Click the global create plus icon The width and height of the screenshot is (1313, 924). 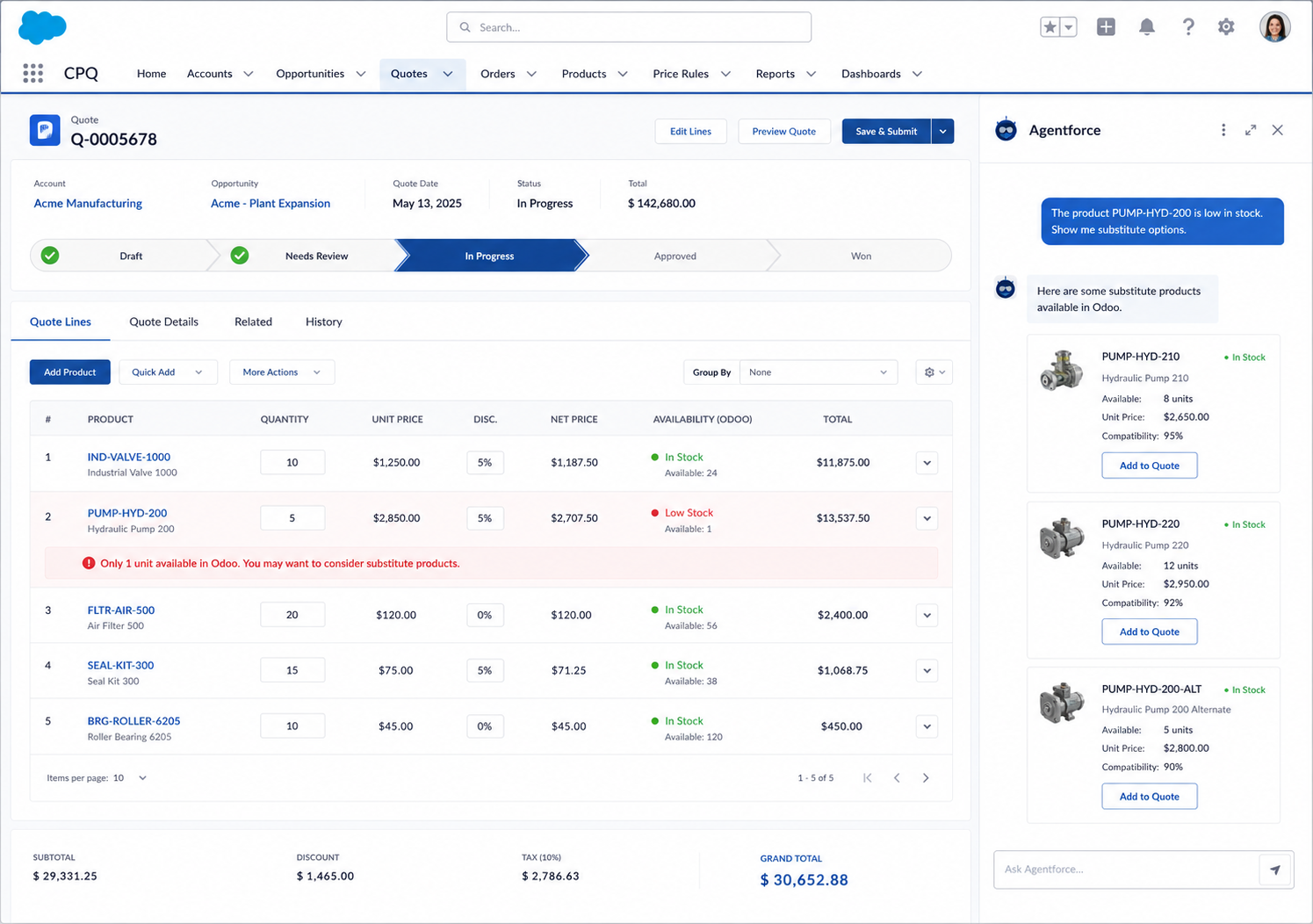coord(1106,27)
